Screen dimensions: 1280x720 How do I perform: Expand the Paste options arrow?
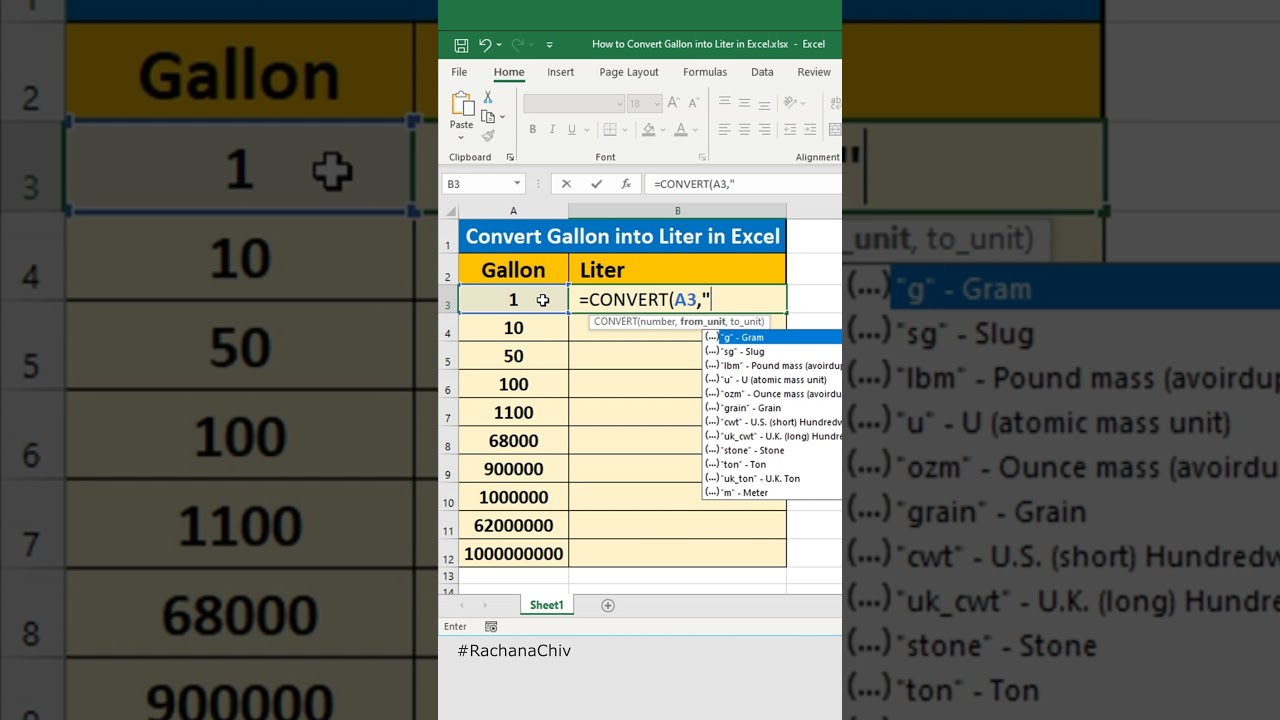[461, 137]
